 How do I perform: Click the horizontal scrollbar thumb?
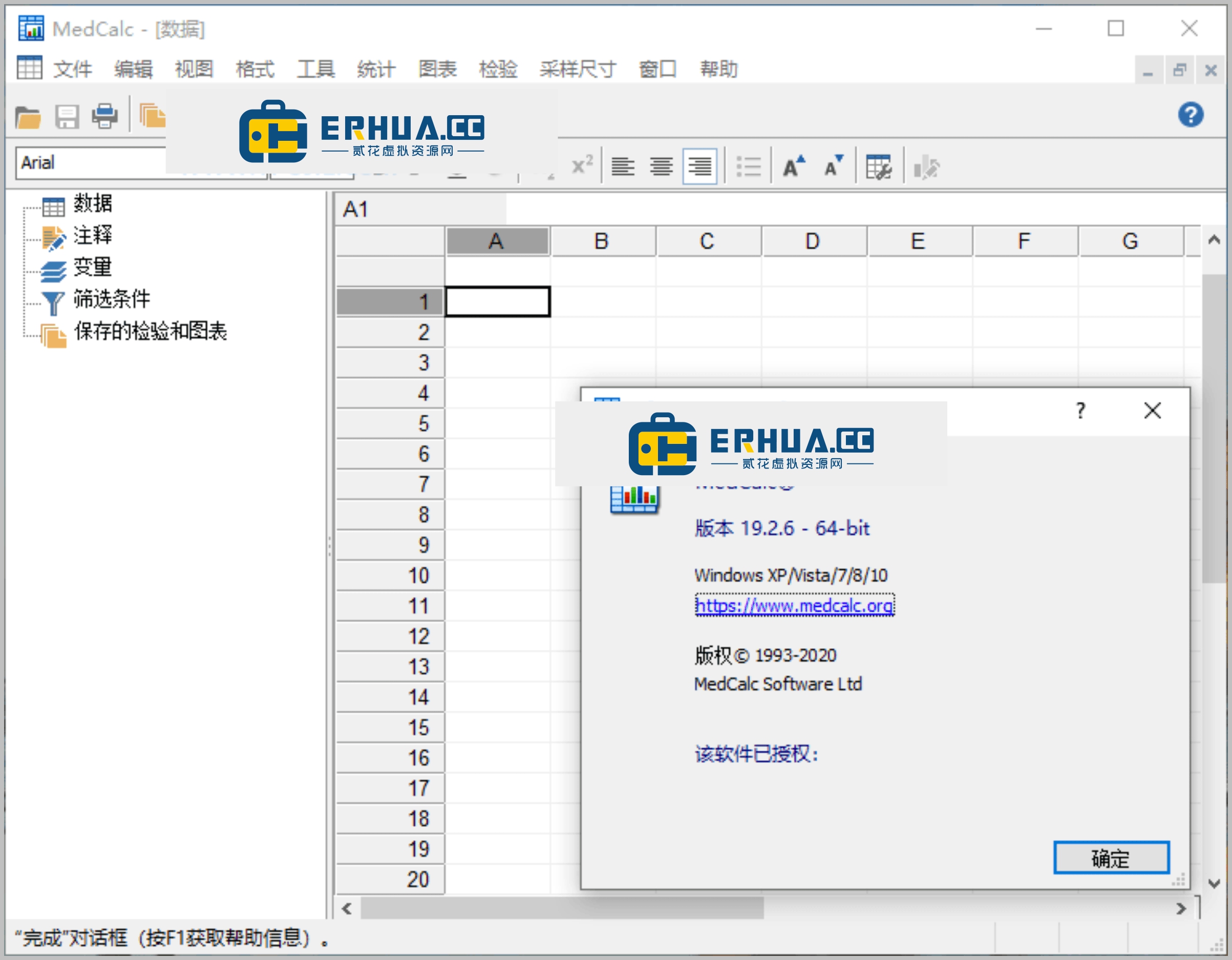[x=562, y=909]
